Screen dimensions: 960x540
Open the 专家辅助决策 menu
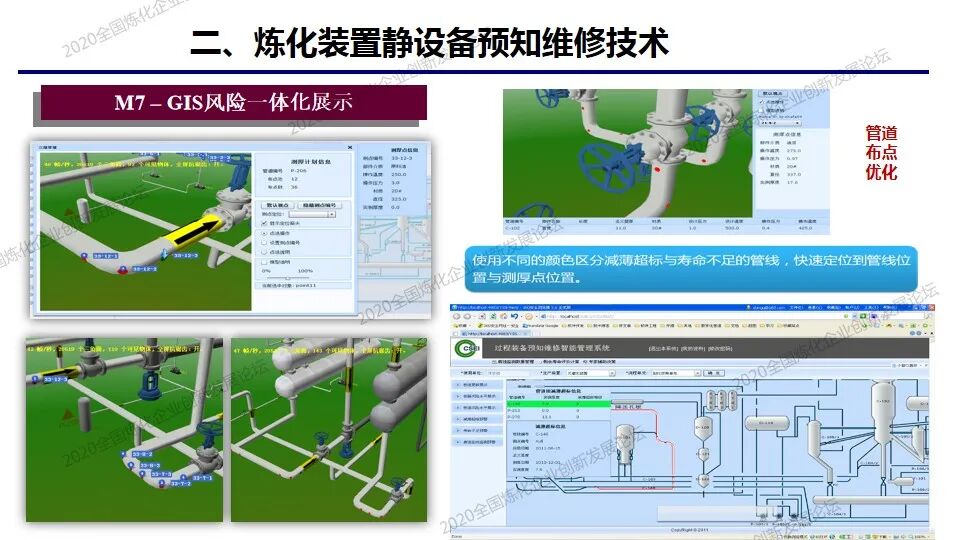[599, 362]
